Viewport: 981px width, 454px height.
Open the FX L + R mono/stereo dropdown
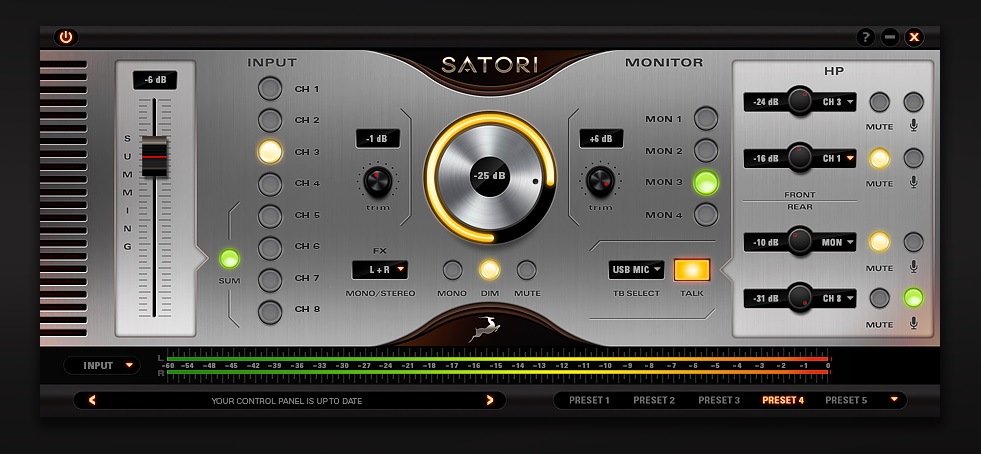[x=380, y=269]
